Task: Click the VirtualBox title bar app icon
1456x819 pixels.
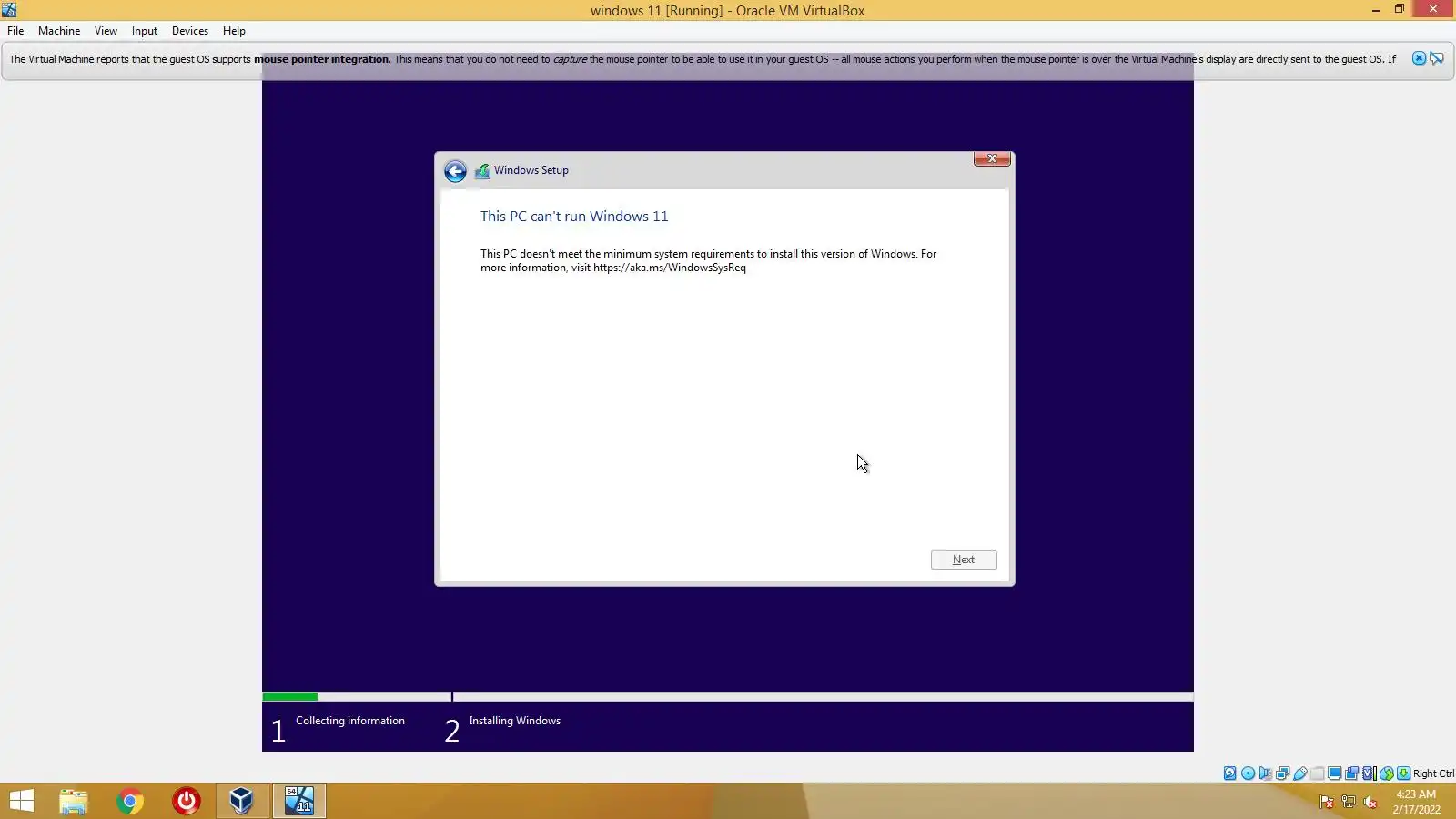Action: (x=9, y=10)
